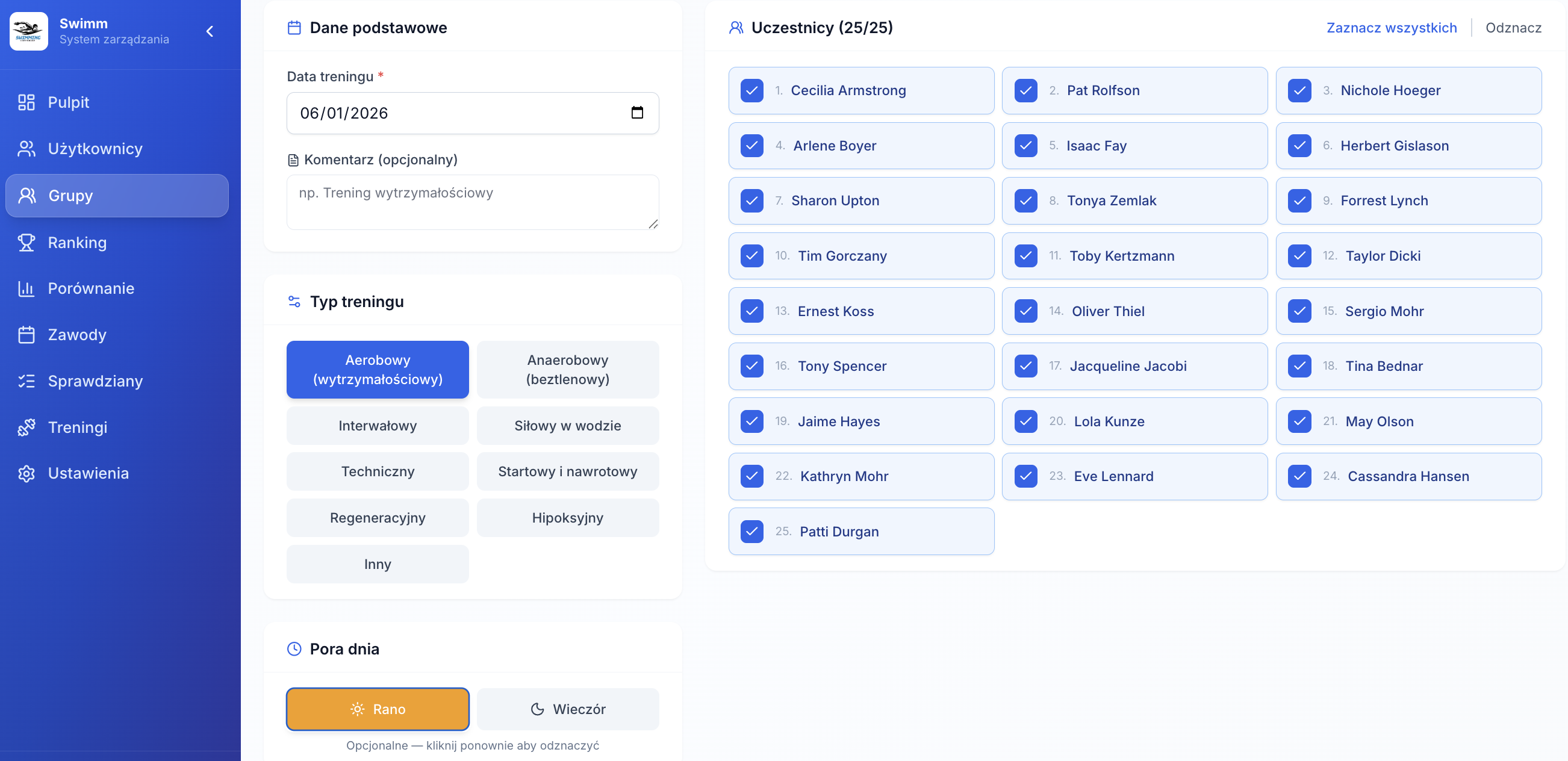Click the Odznacz link
Screen dimensions: 1568x761
1513,28
